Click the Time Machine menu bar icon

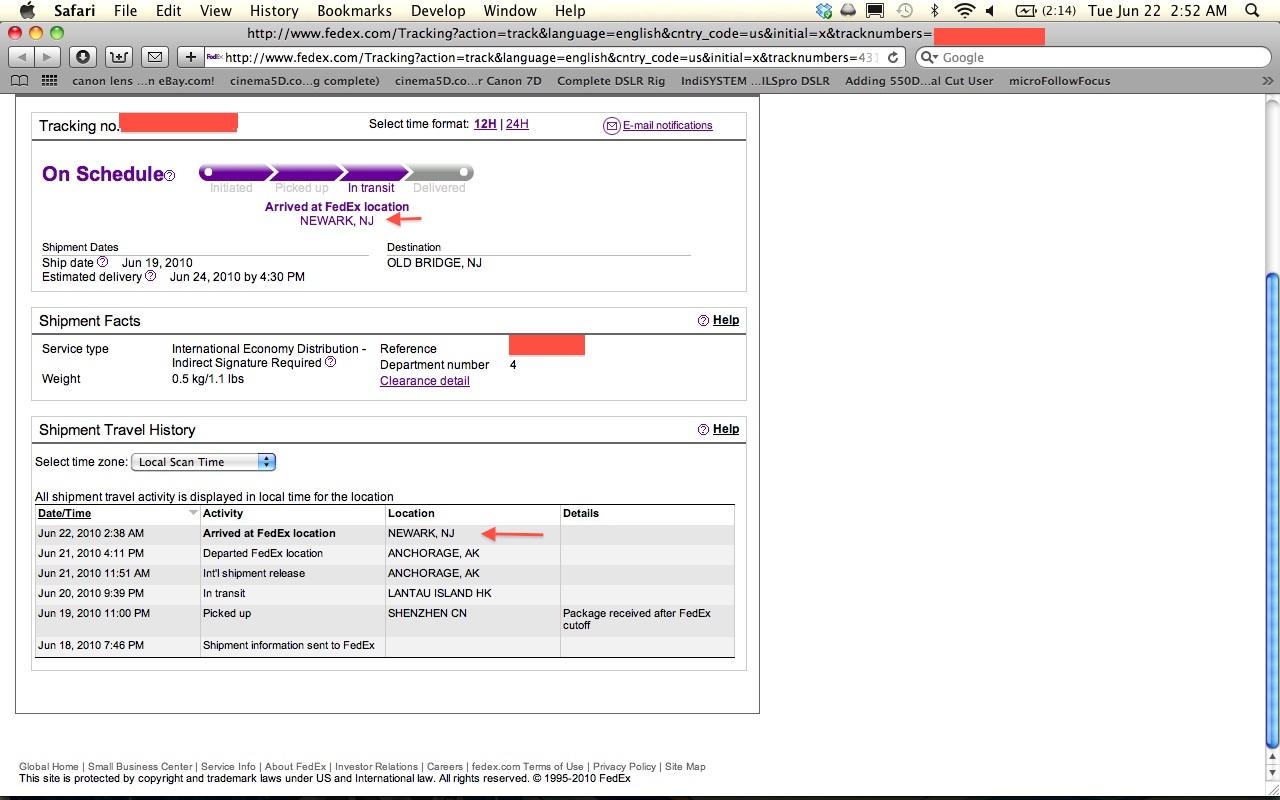pyautogui.click(x=904, y=11)
